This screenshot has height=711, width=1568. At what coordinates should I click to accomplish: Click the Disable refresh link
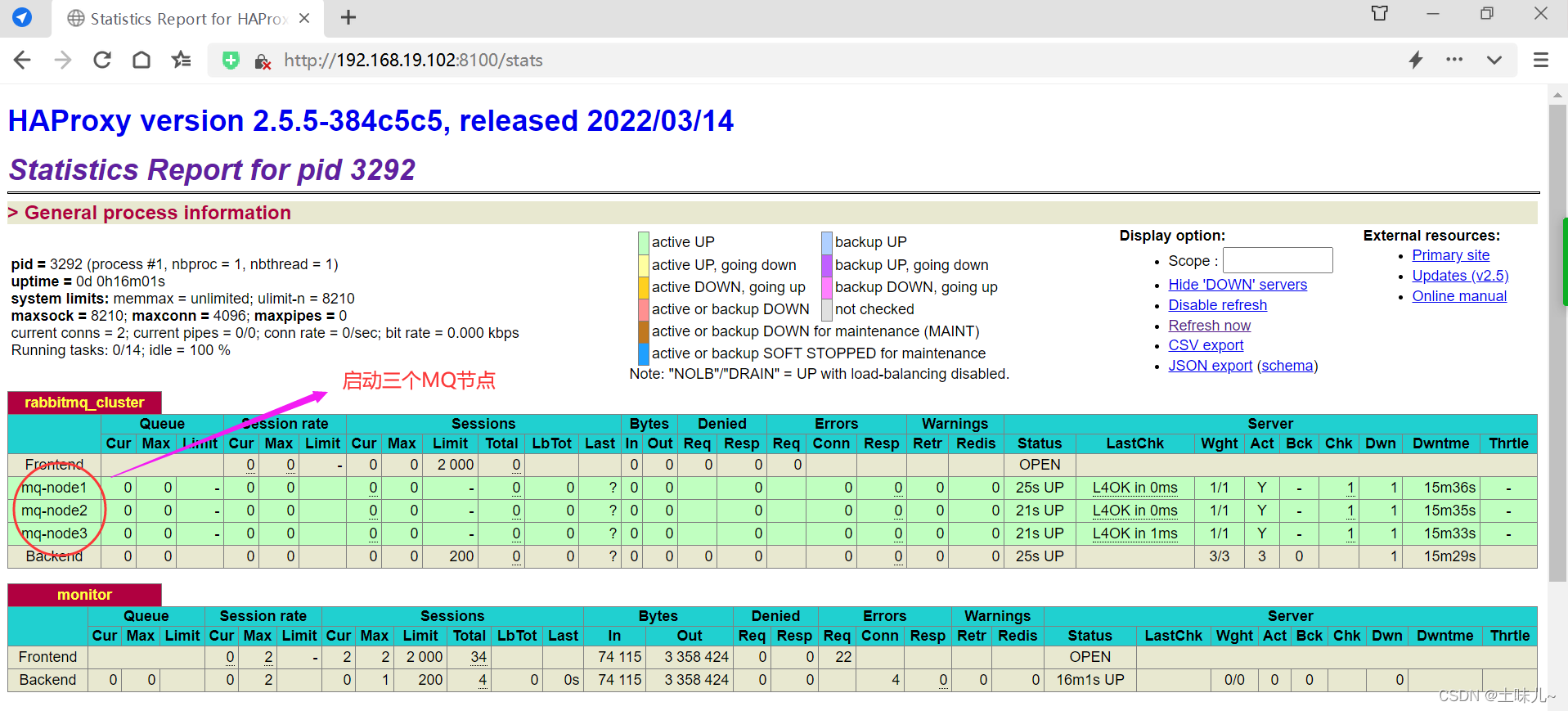1217,305
